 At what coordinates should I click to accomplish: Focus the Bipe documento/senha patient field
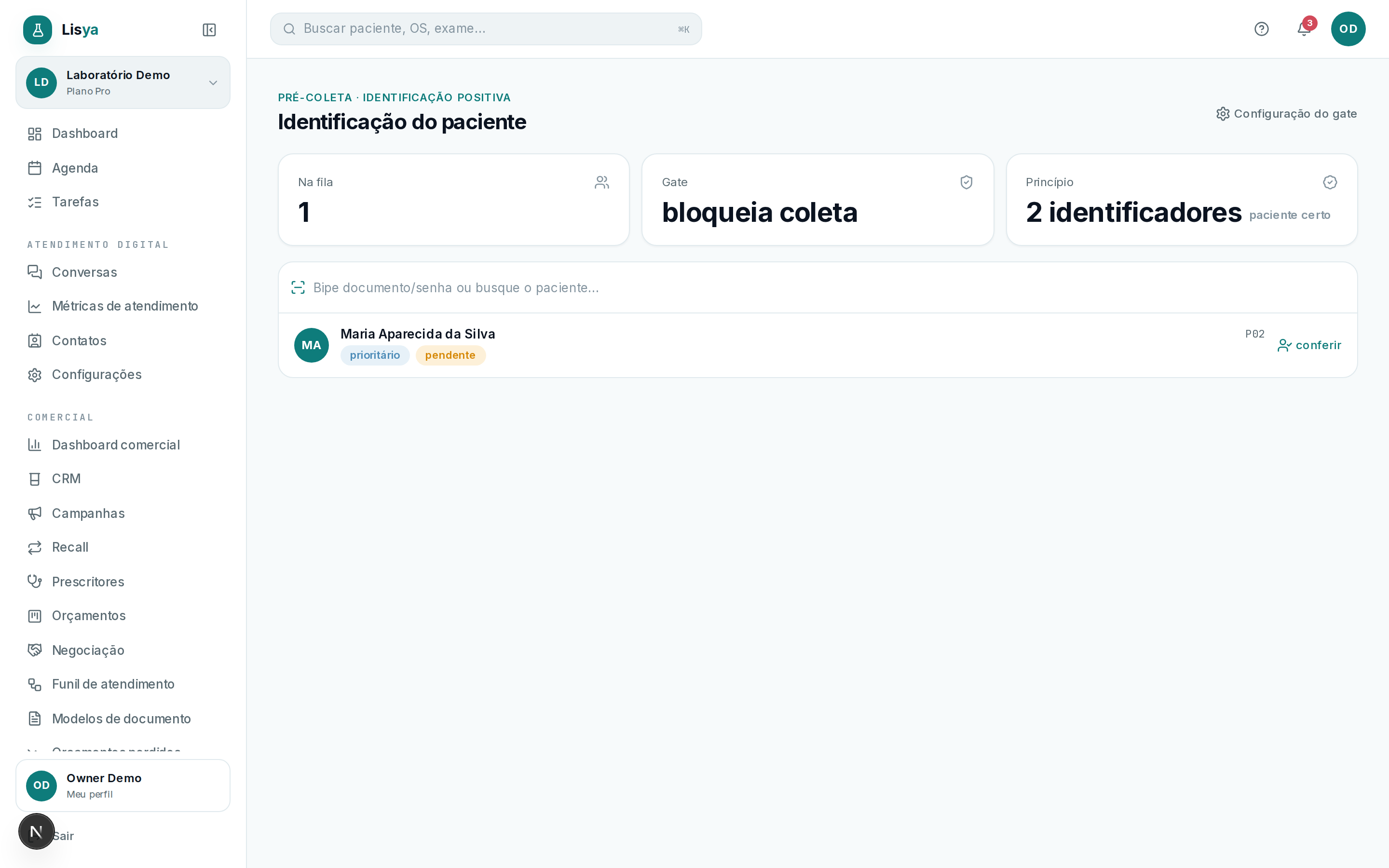tap(817, 287)
